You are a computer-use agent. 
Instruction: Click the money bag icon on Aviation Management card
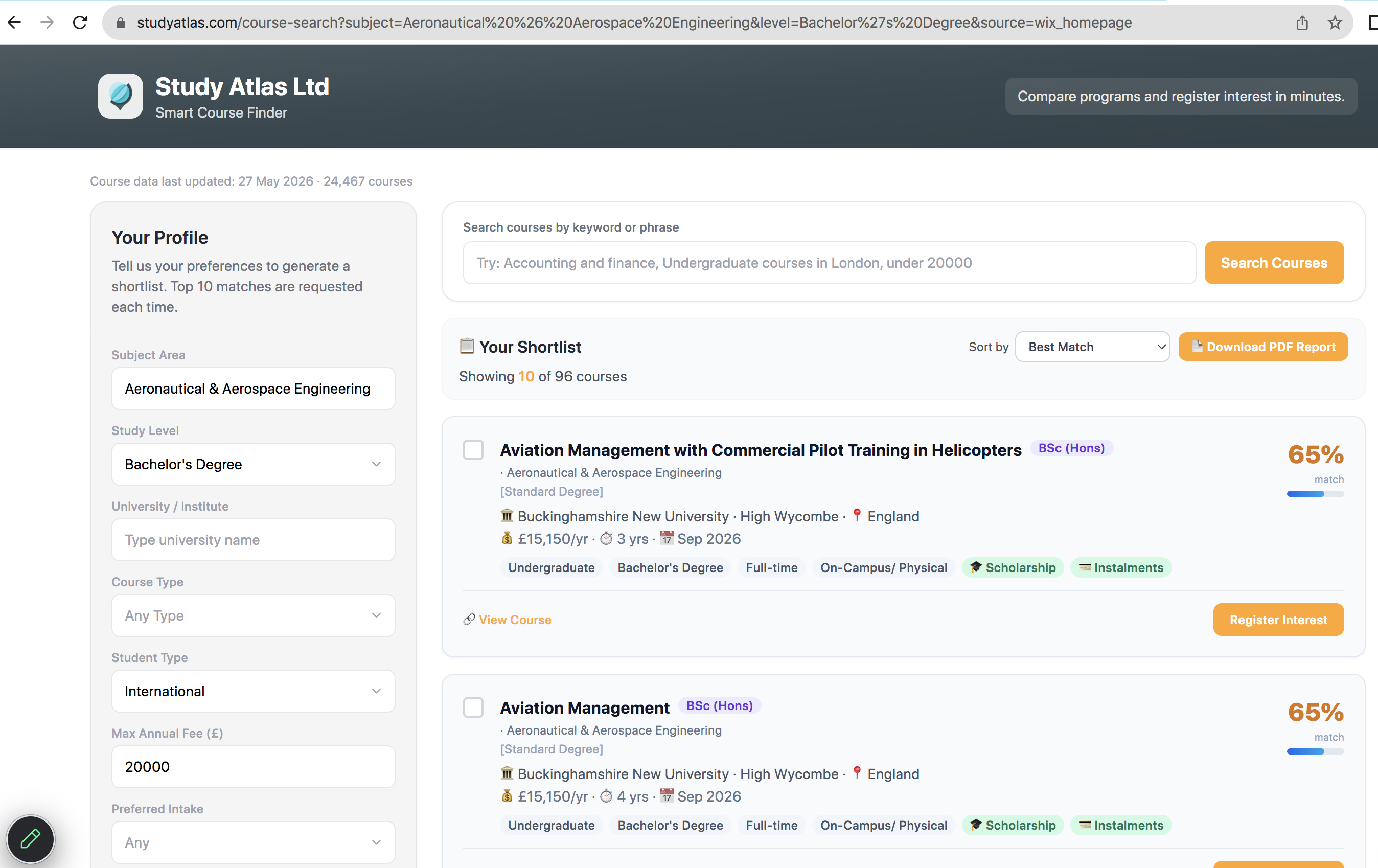tap(507, 795)
